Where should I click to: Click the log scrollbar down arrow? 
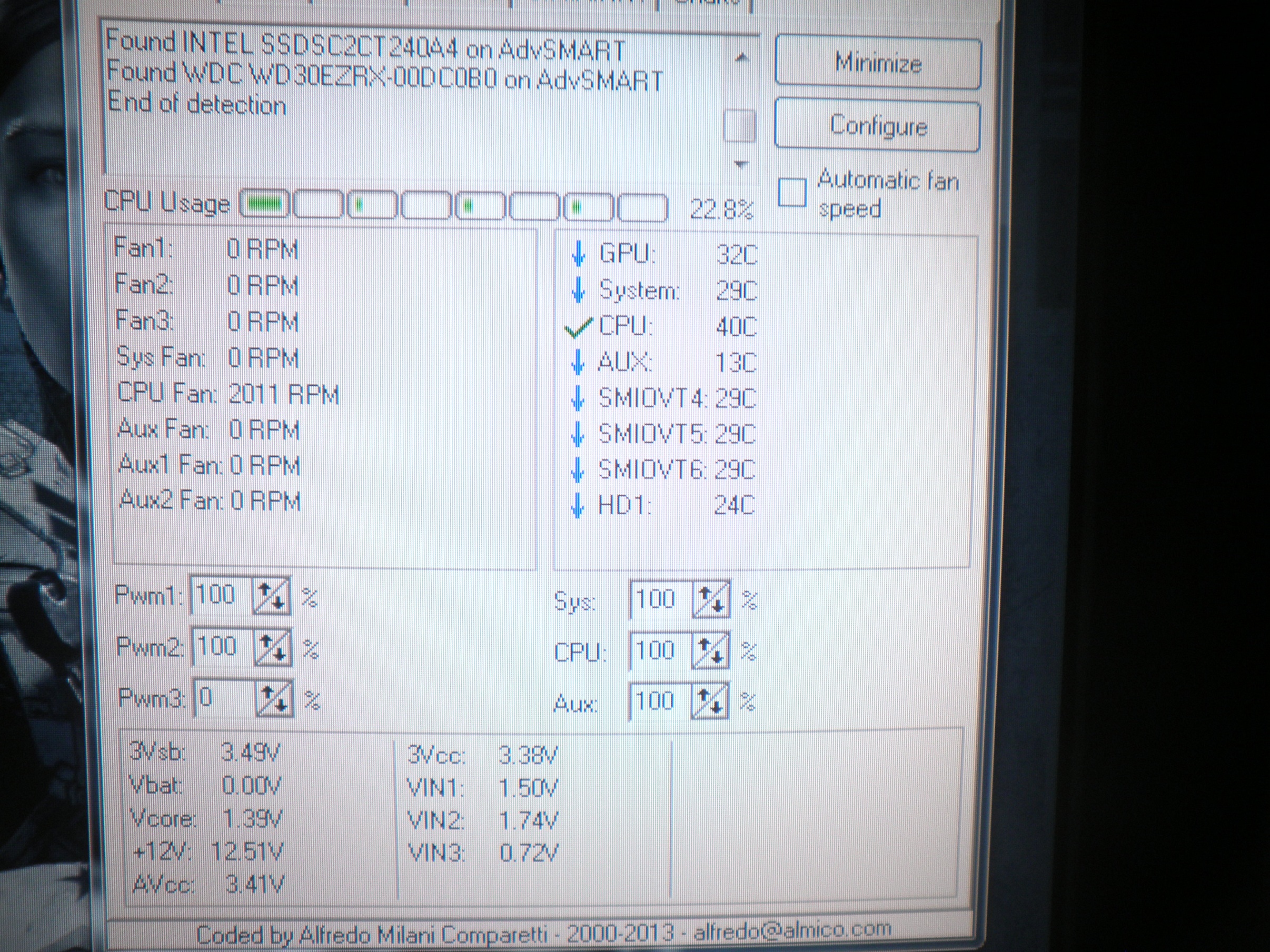pos(741,164)
